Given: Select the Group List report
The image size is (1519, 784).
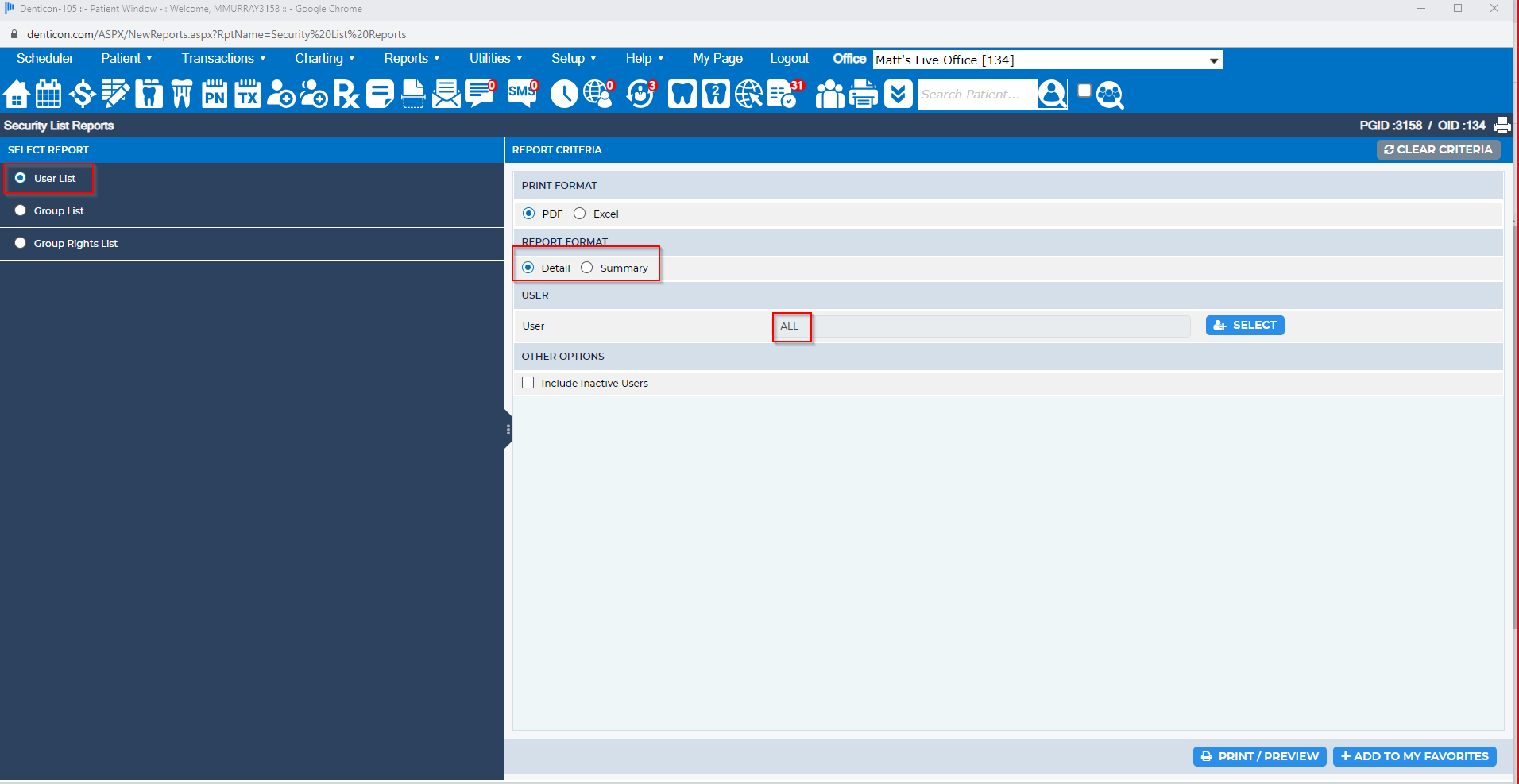Looking at the screenshot, I should coord(20,210).
